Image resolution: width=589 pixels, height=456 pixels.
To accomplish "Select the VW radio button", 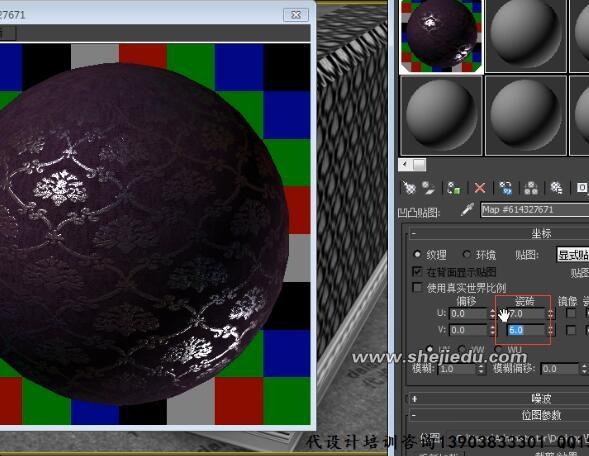I will coord(462,349).
